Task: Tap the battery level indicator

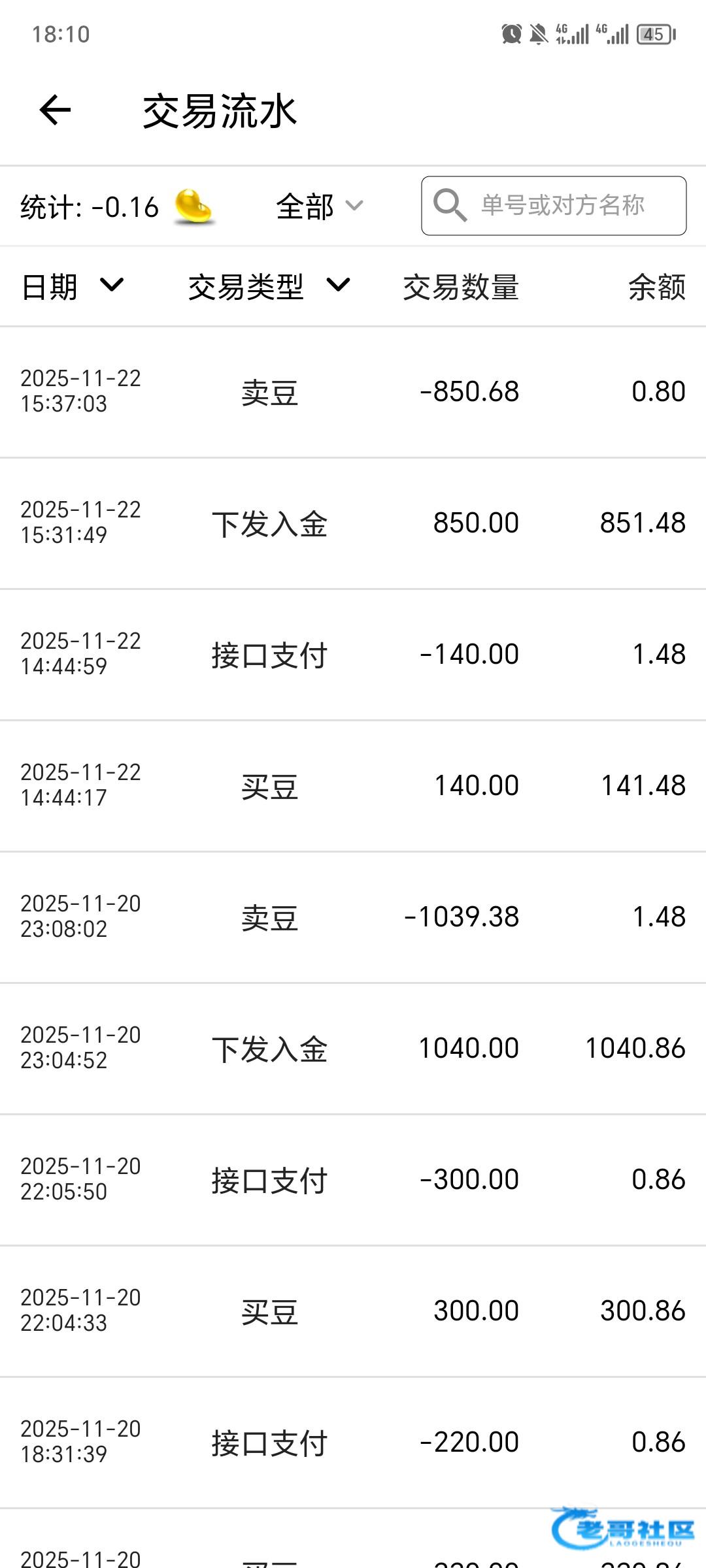Action: tap(656, 34)
